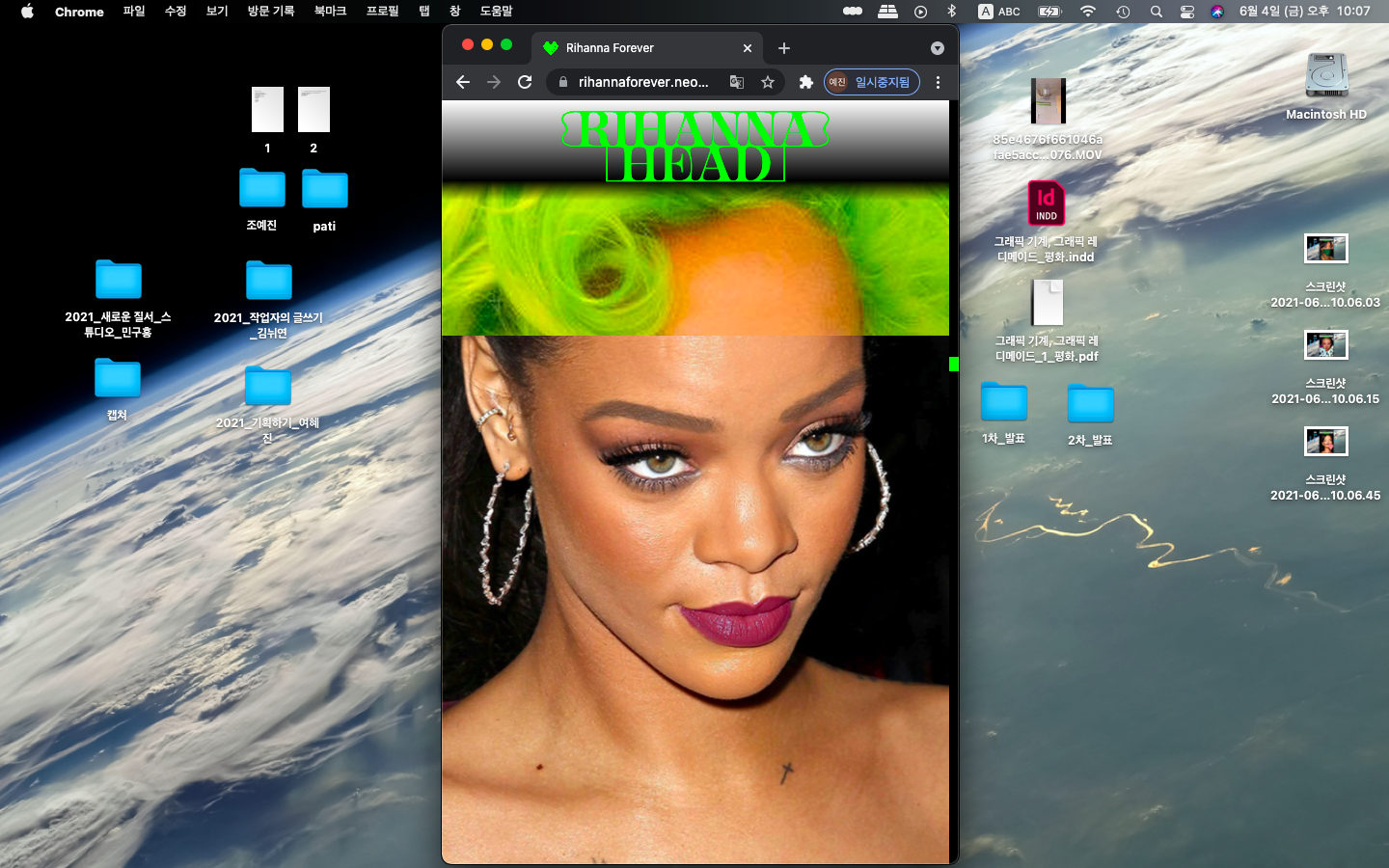Viewport: 1389px width, 868px height.
Task: Click the 일시중지됨 profile button
Action: [872, 82]
